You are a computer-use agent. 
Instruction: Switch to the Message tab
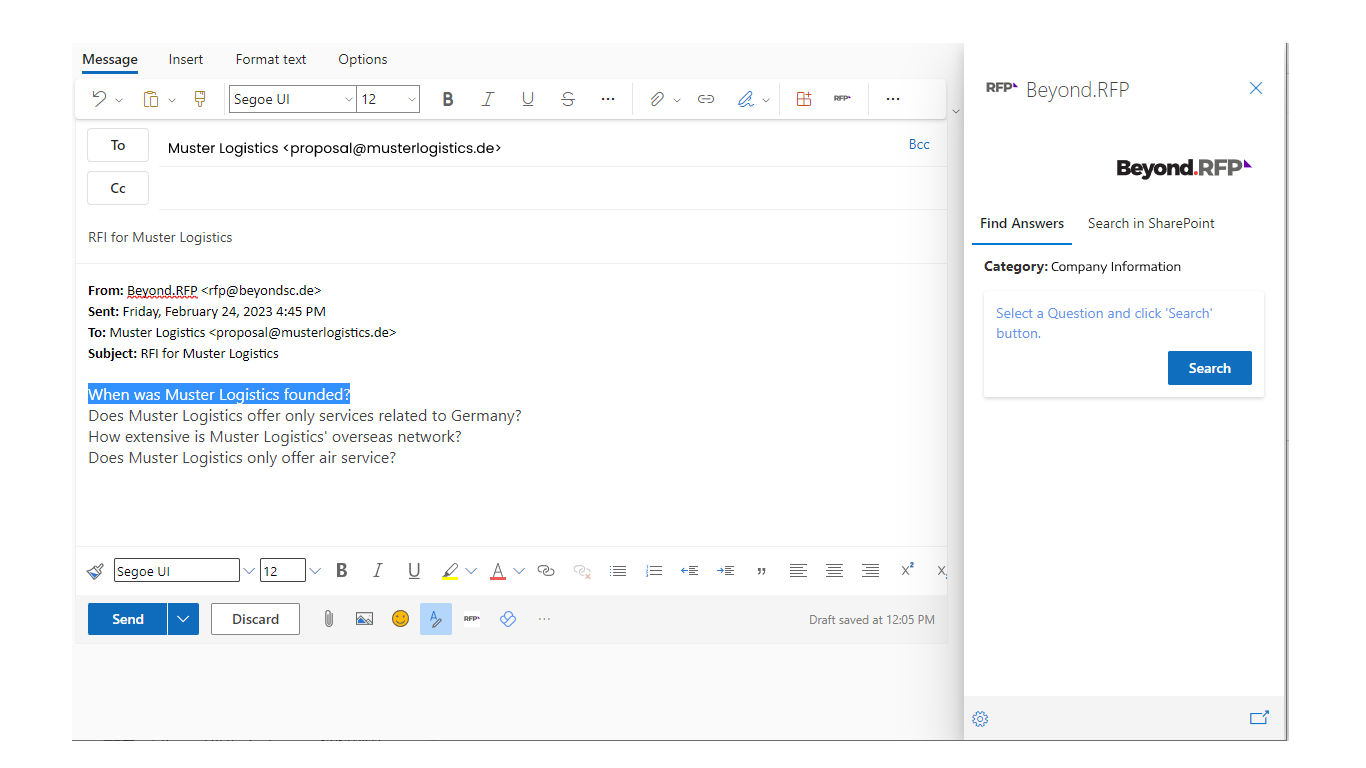110,59
